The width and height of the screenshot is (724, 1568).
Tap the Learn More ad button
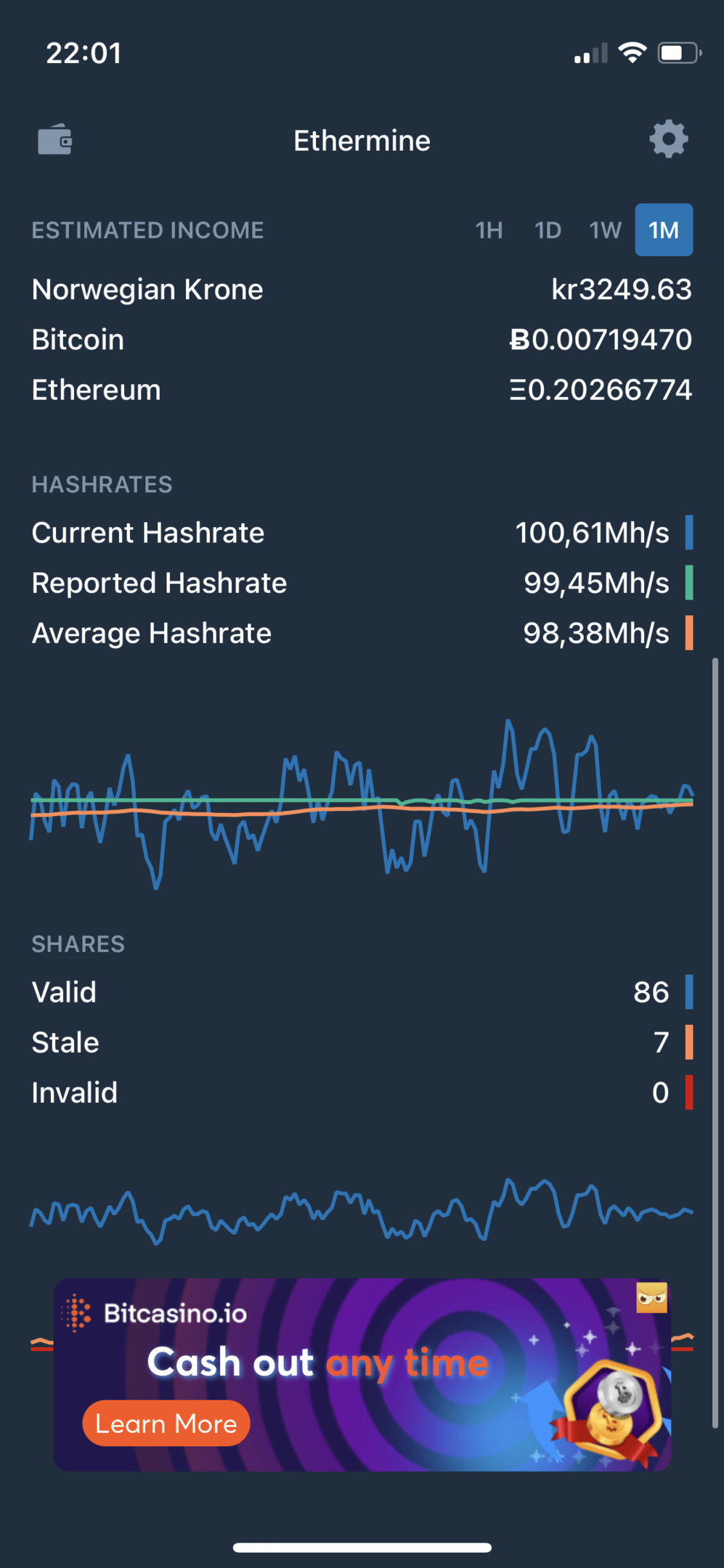[x=166, y=1424]
